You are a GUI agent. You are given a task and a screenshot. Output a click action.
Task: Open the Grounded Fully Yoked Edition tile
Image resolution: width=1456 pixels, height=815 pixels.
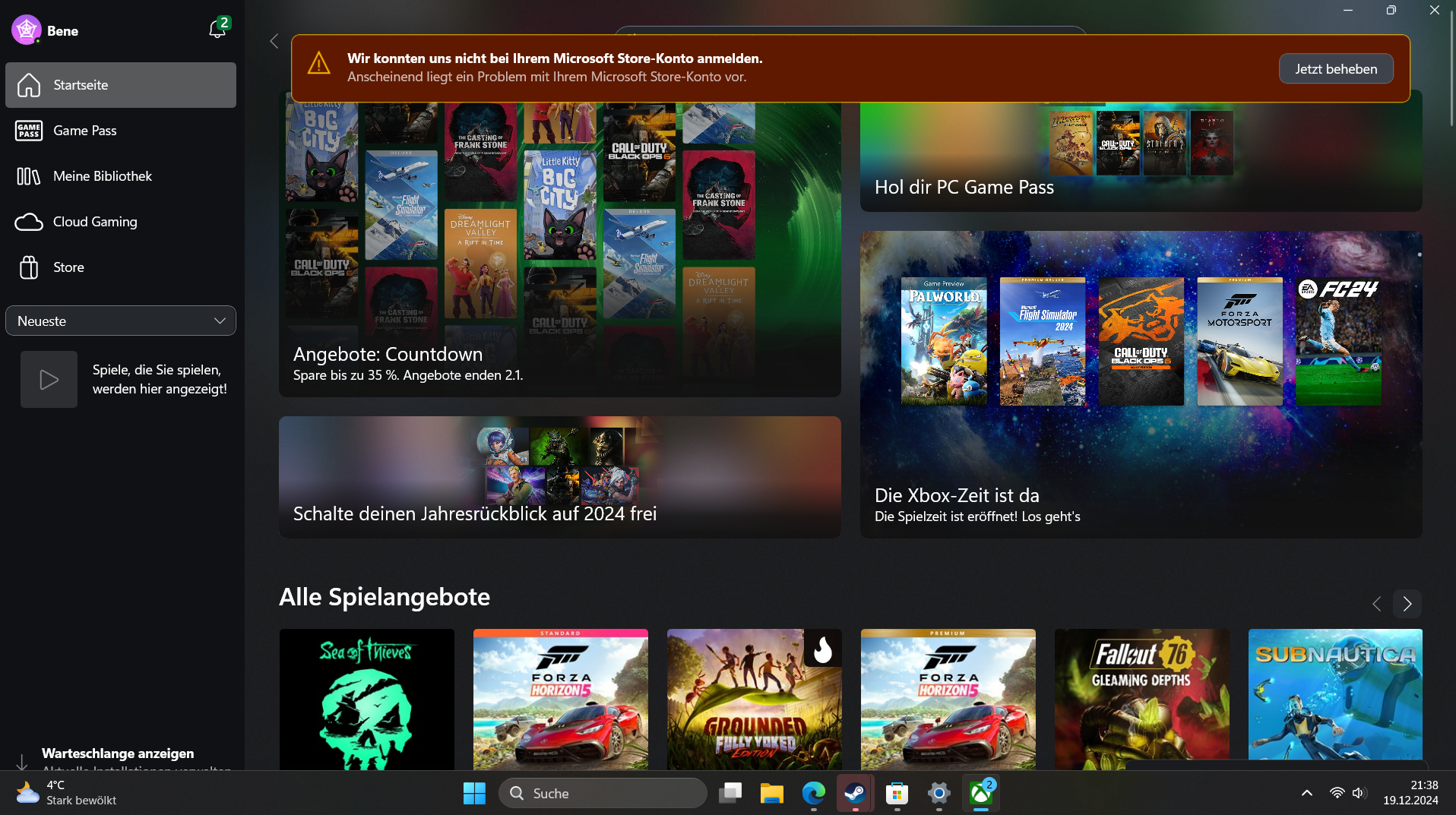[755, 700]
